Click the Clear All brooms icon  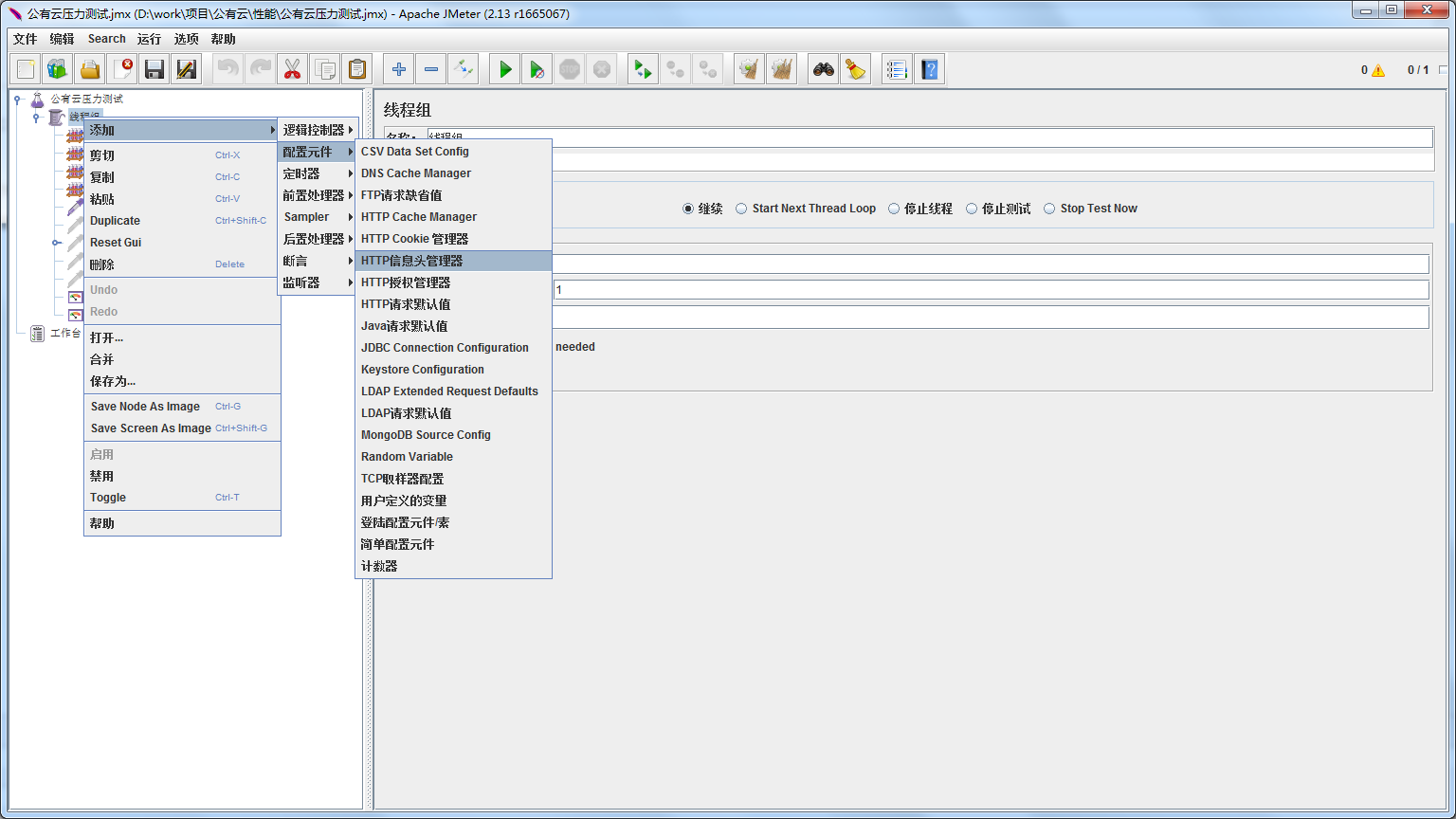click(782, 69)
